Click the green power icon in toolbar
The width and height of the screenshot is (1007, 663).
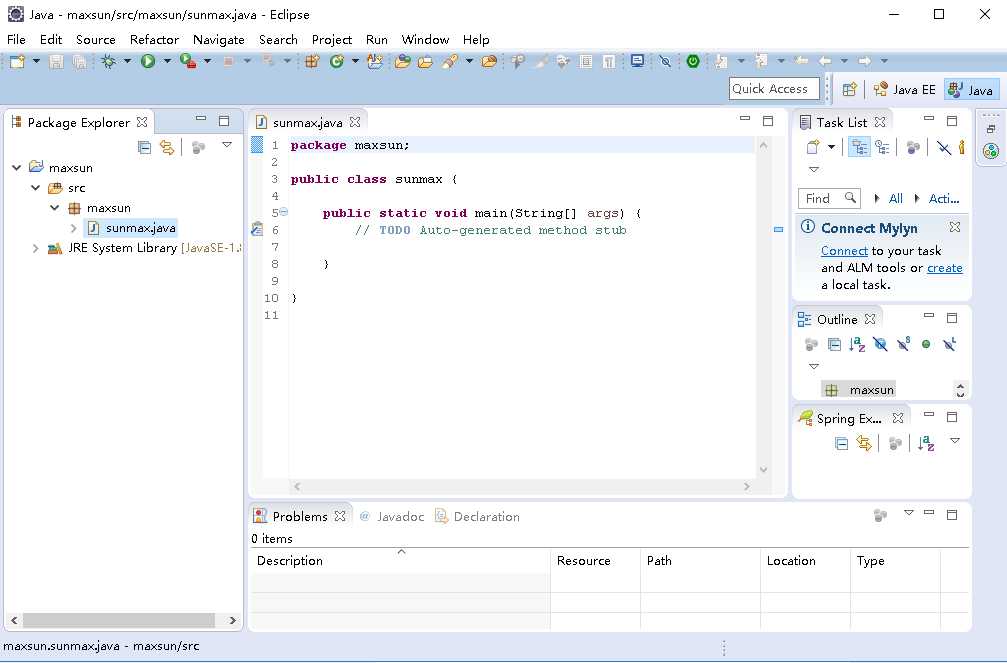(693, 62)
